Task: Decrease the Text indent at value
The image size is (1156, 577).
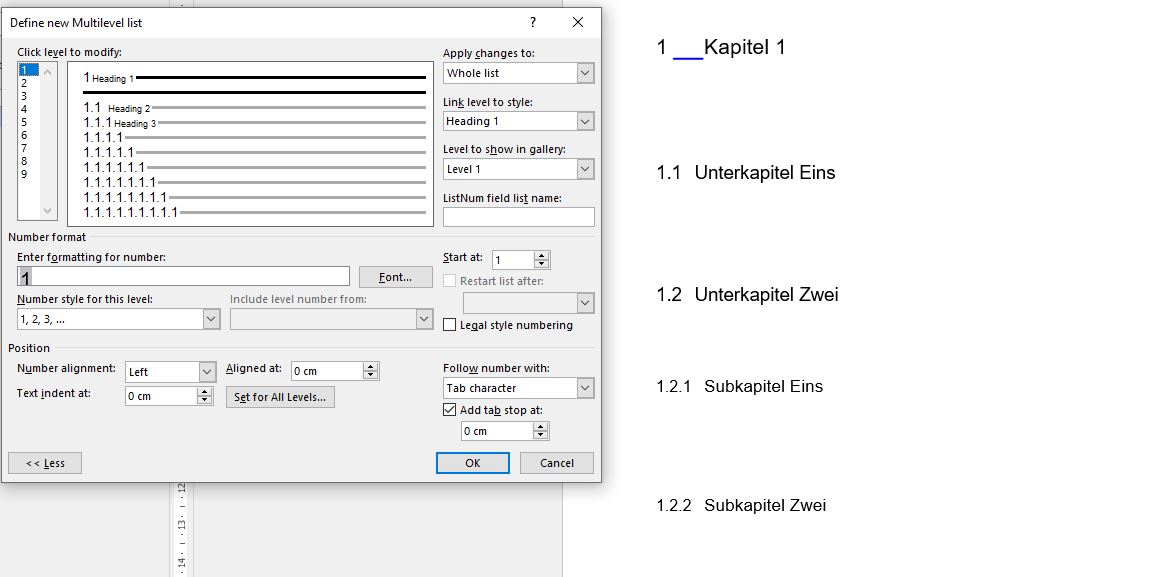Action: pyautogui.click(x=205, y=400)
